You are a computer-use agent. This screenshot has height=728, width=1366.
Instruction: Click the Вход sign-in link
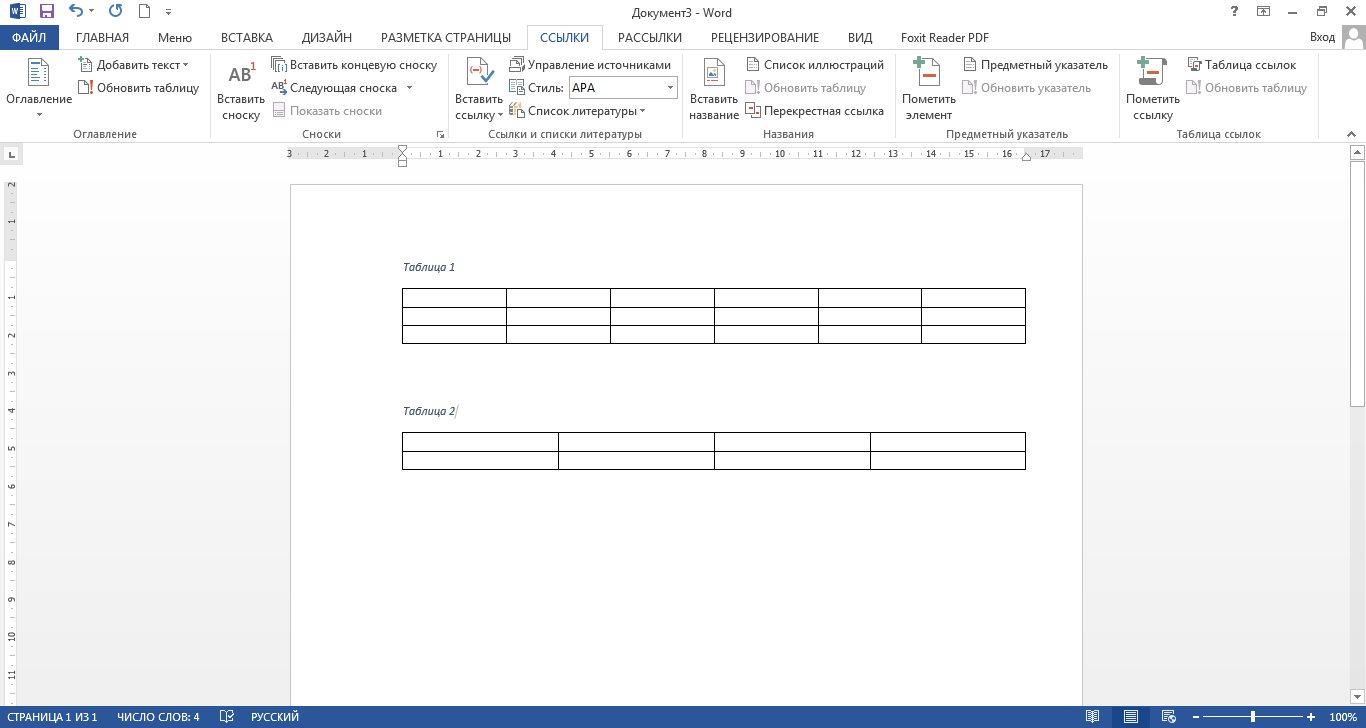1322,38
